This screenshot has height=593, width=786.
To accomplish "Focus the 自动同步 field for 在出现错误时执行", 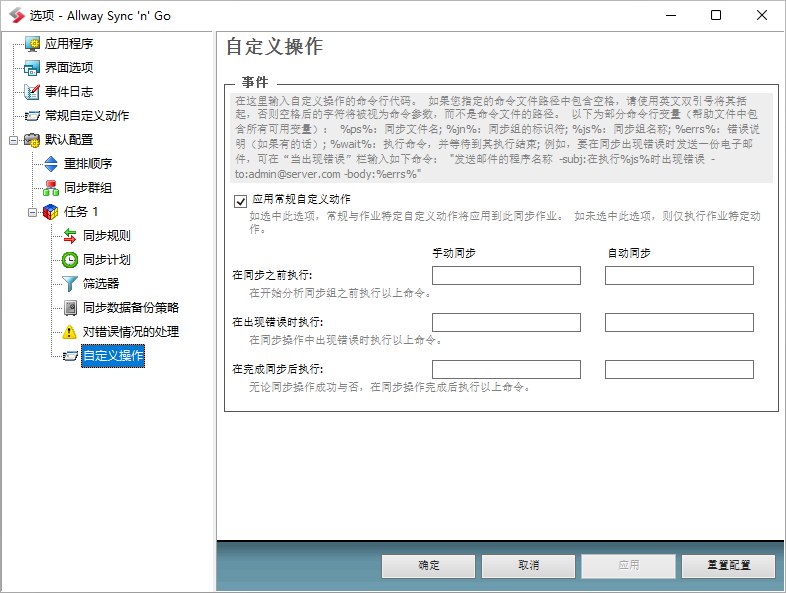I will [x=679, y=323].
